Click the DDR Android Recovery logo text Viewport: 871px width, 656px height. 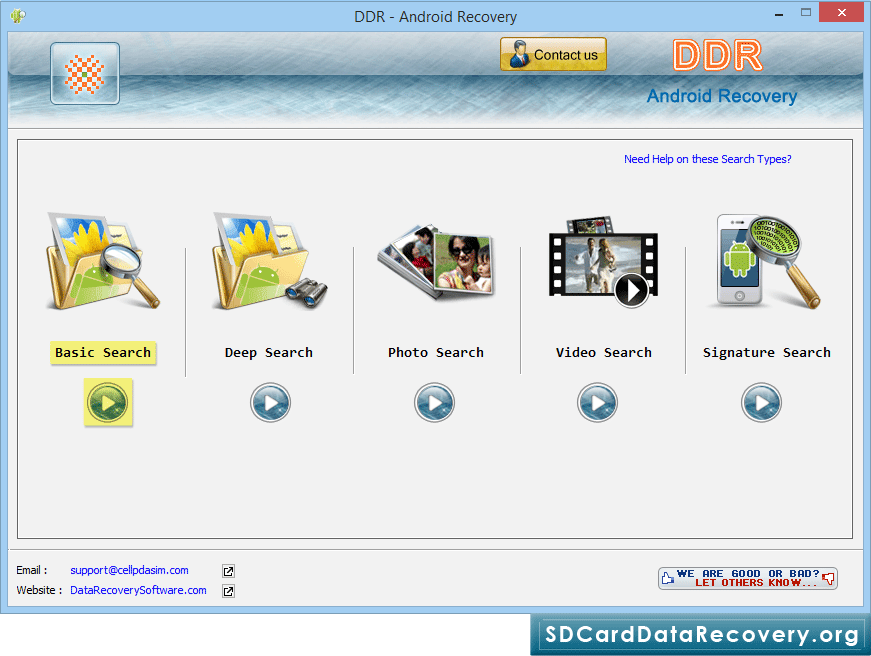tap(722, 72)
